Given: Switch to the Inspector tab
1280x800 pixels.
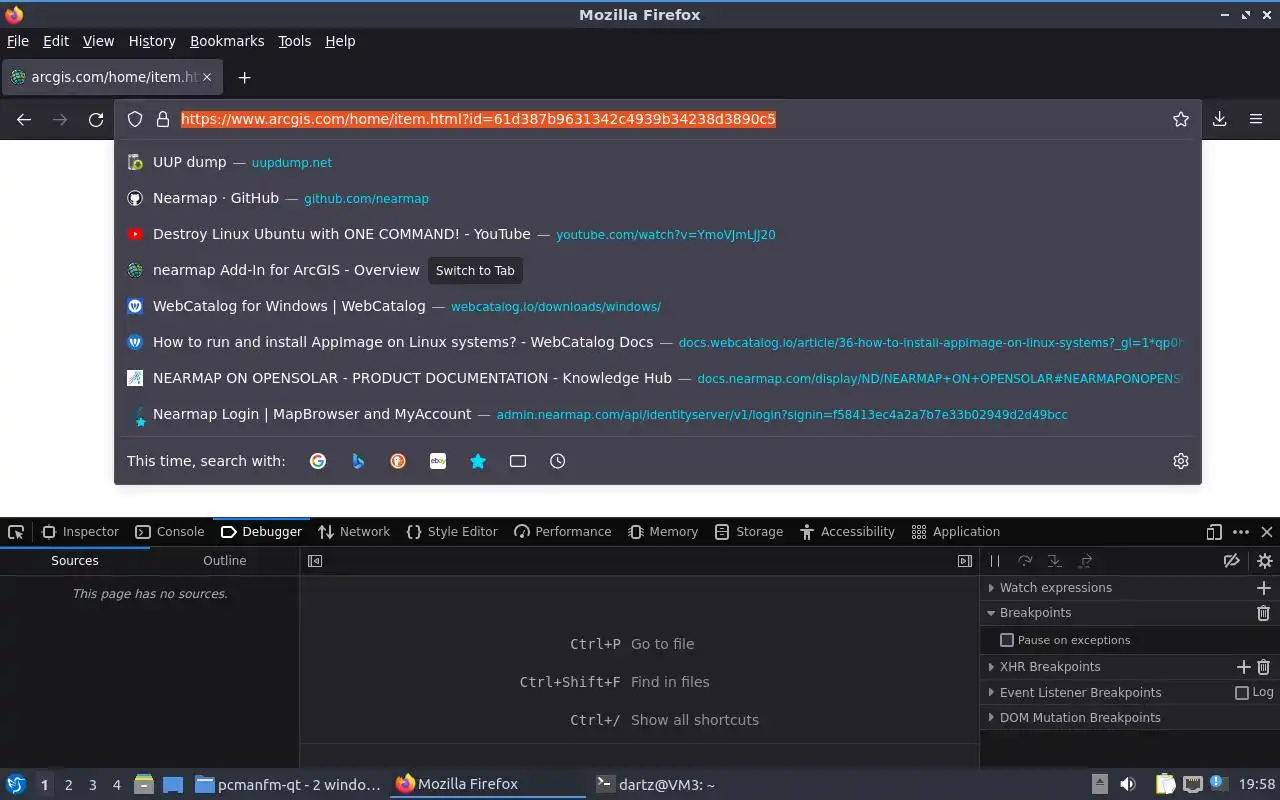Looking at the screenshot, I should coord(79,532).
